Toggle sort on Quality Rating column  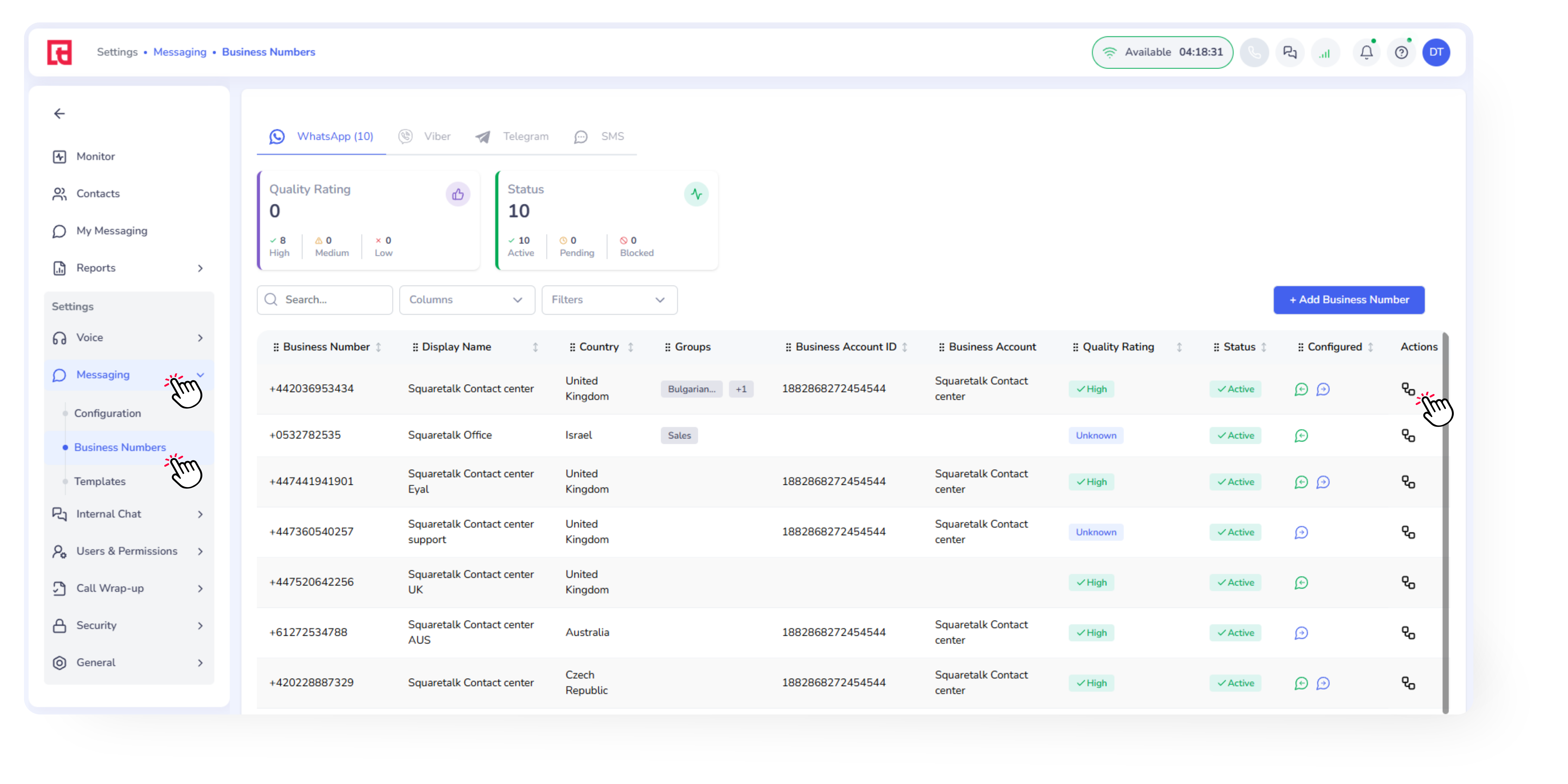[1179, 347]
